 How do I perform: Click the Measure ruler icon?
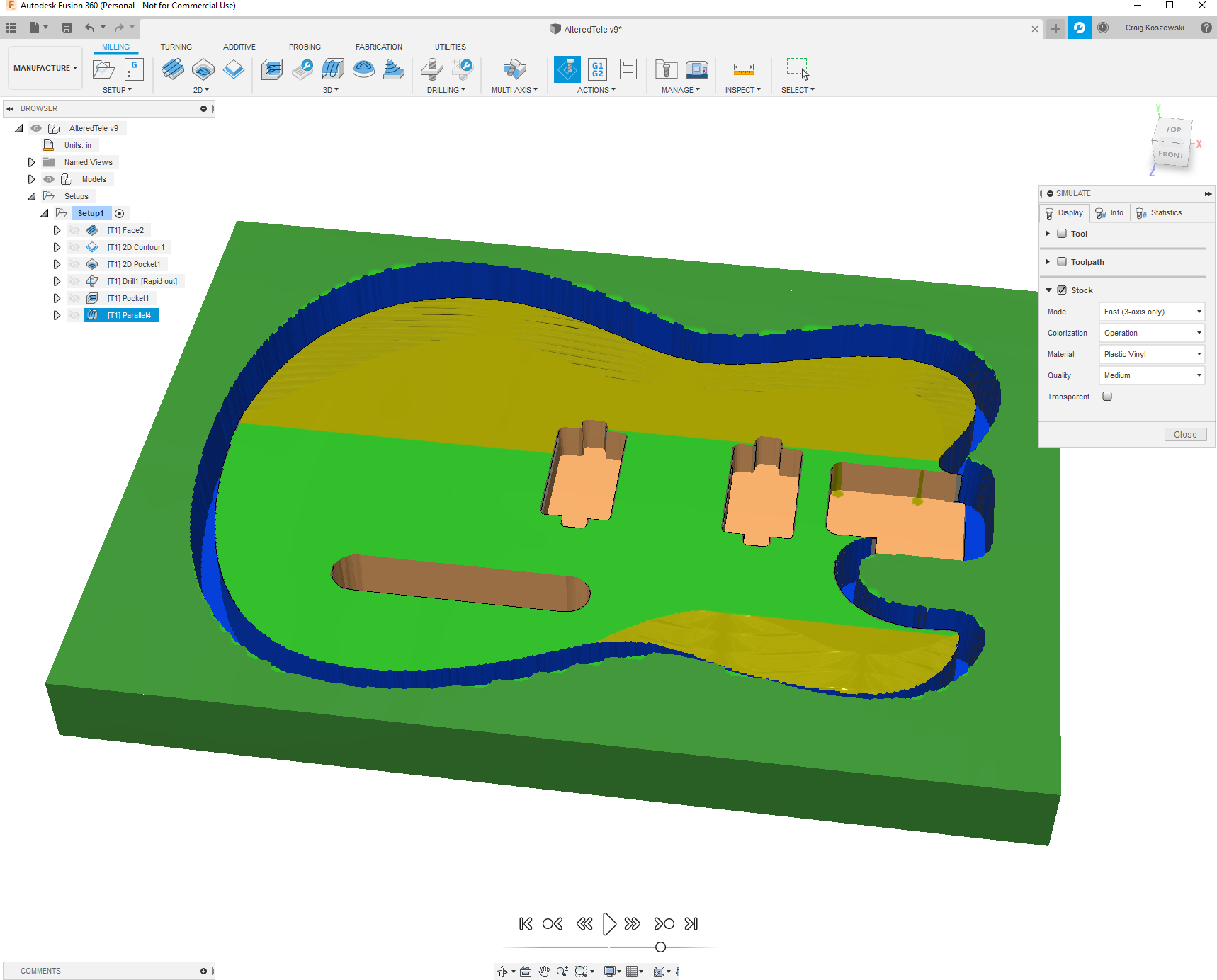(x=744, y=69)
